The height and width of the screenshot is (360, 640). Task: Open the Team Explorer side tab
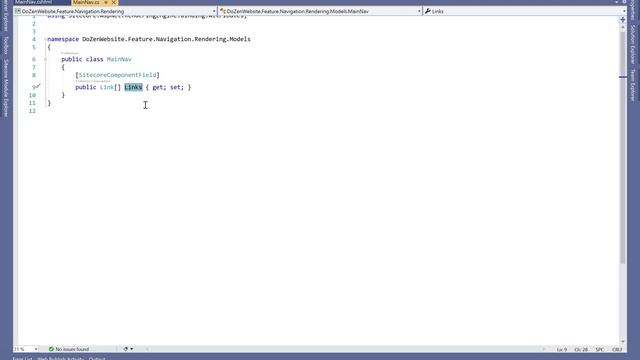point(633,85)
